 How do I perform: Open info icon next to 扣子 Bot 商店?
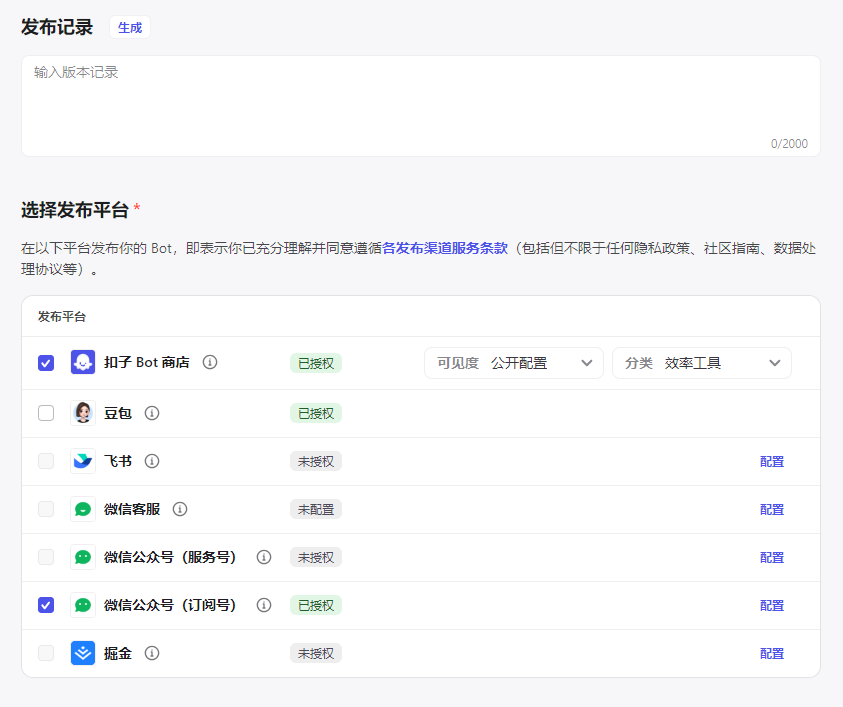(x=210, y=362)
